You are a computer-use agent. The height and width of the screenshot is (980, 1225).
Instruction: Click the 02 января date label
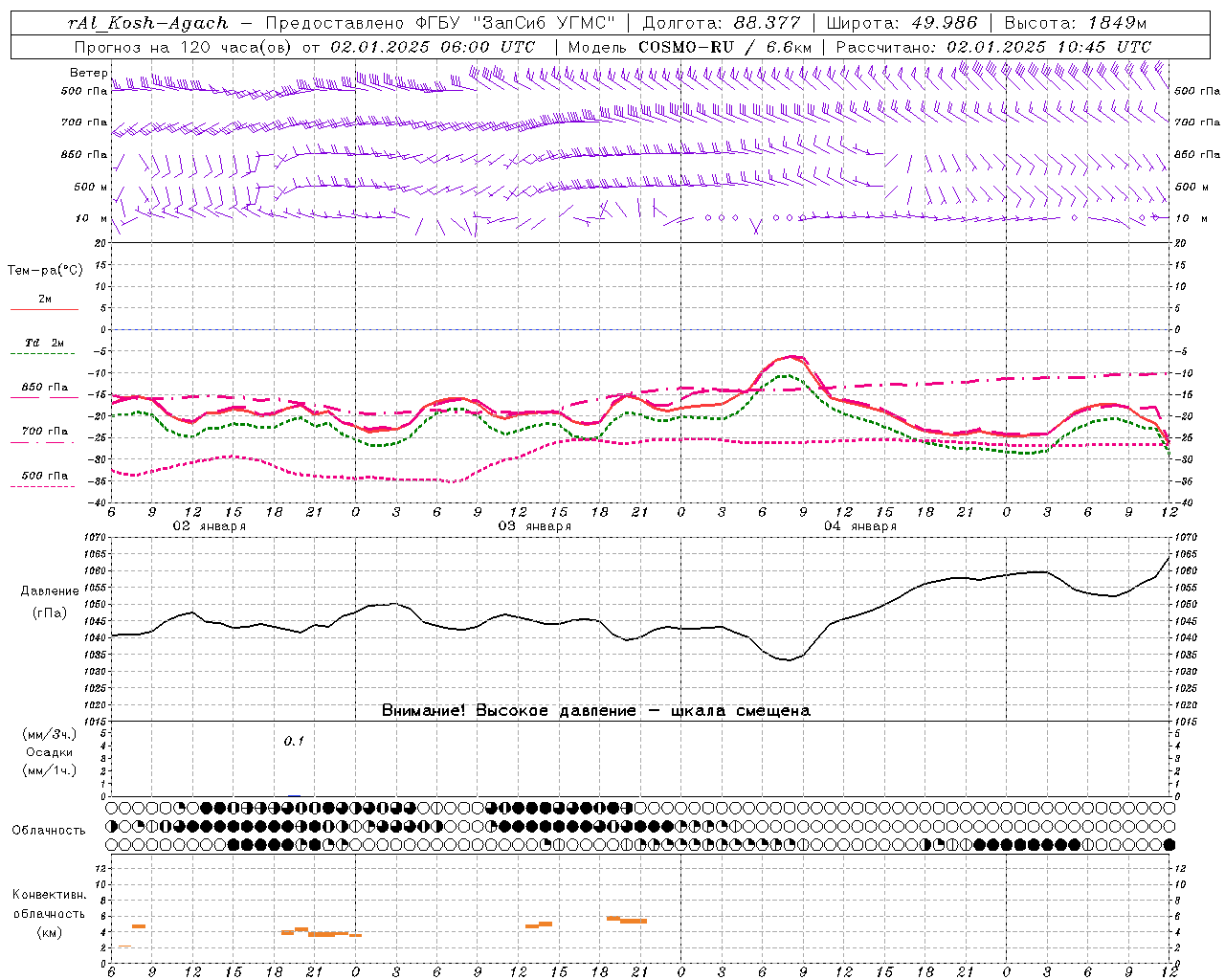[x=209, y=526]
